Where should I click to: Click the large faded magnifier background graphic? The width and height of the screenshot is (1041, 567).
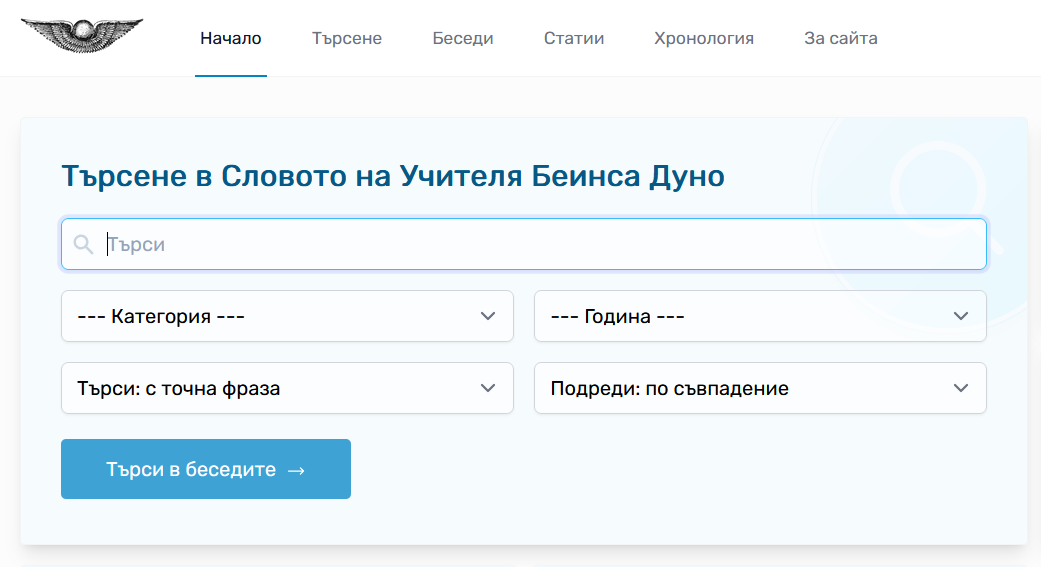pyautogui.click(x=945, y=193)
